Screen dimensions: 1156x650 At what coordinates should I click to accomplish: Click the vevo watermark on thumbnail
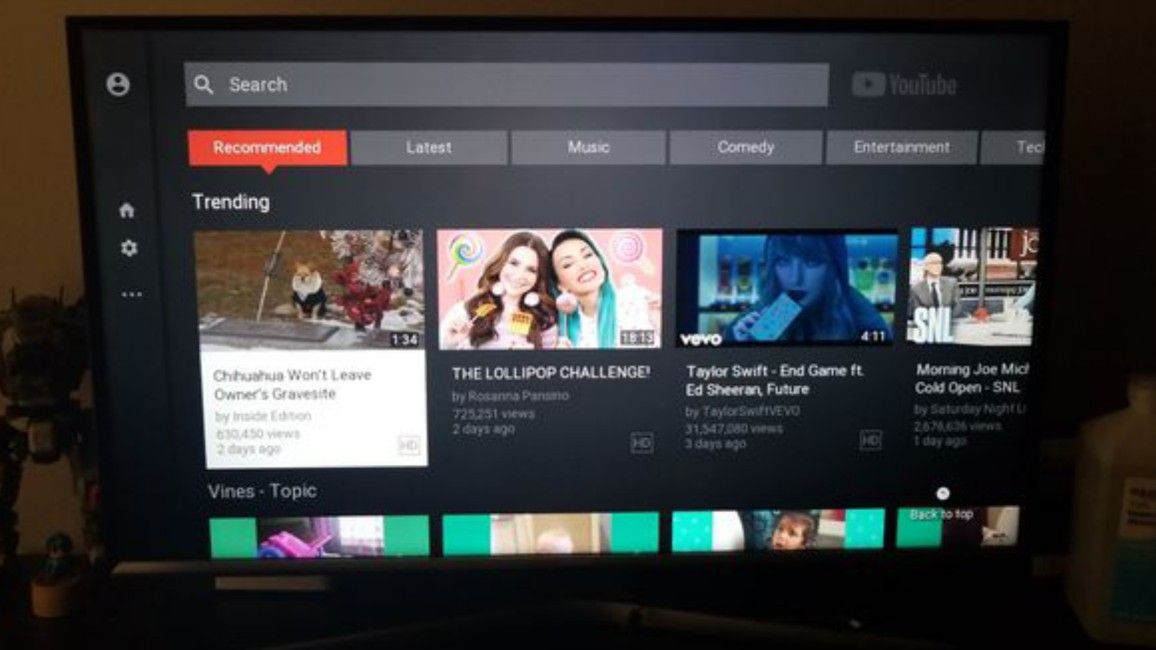[x=701, y=339]
